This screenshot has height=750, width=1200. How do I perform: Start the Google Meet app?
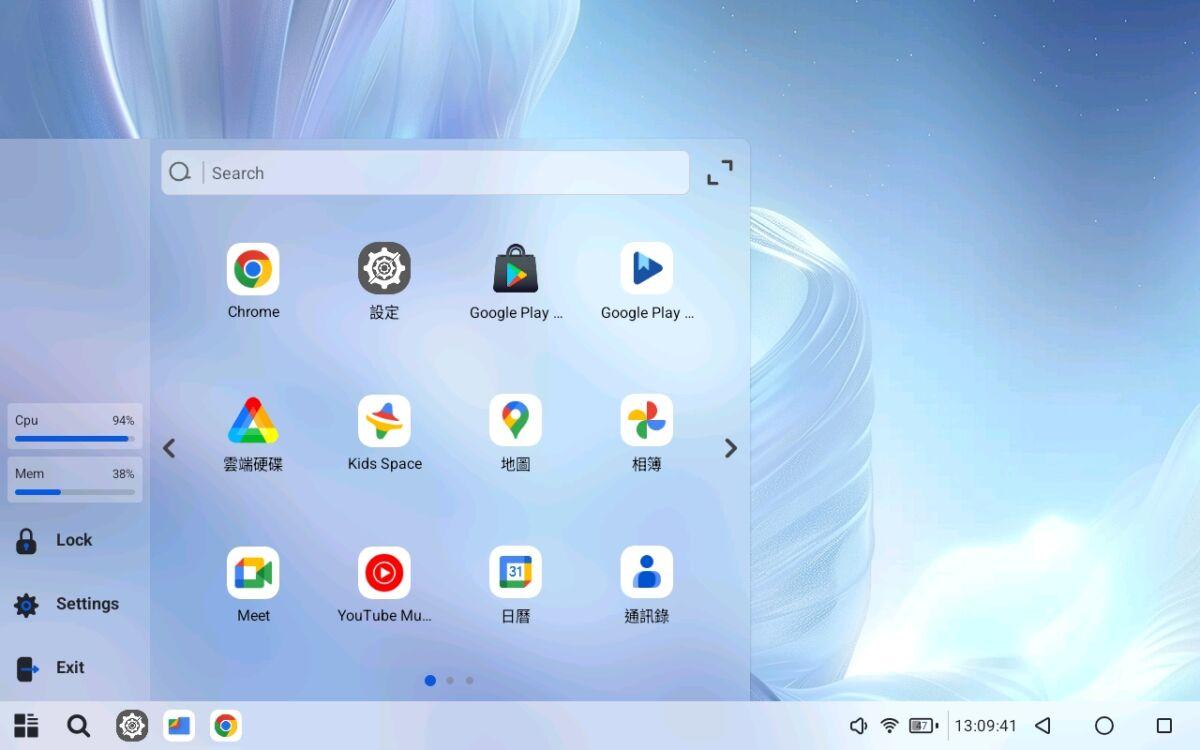253,573
